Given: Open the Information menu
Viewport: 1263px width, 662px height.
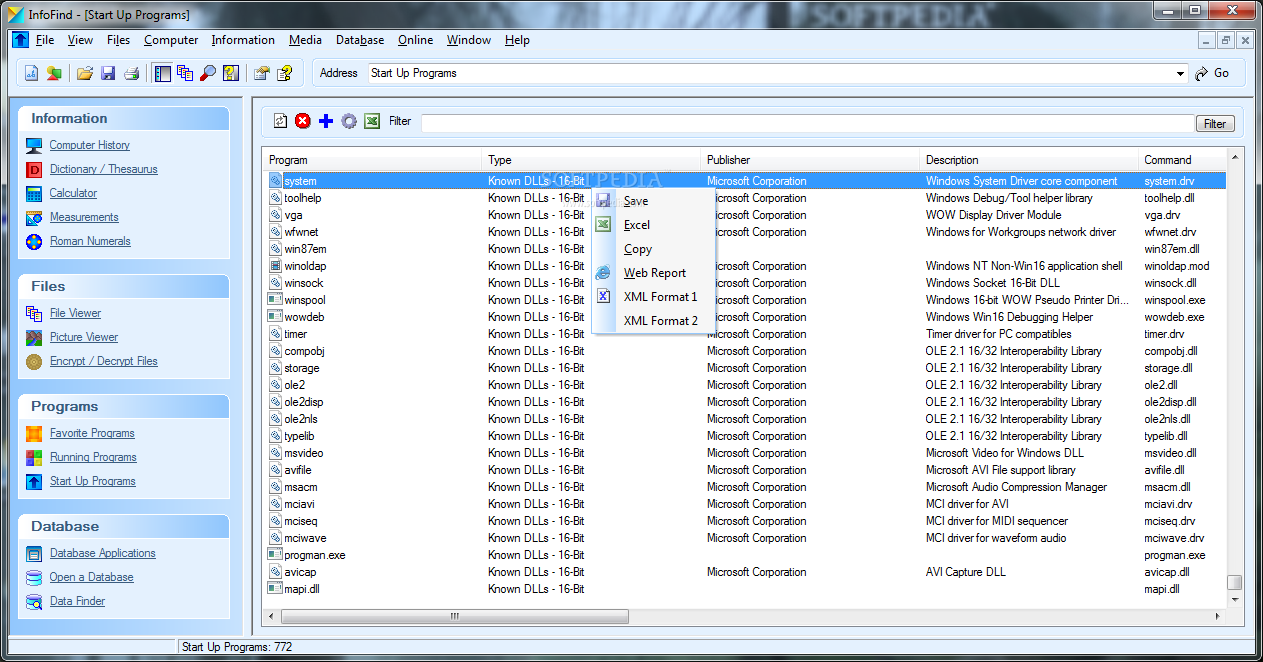Looking at the screenshot, I should coord(243,40).
